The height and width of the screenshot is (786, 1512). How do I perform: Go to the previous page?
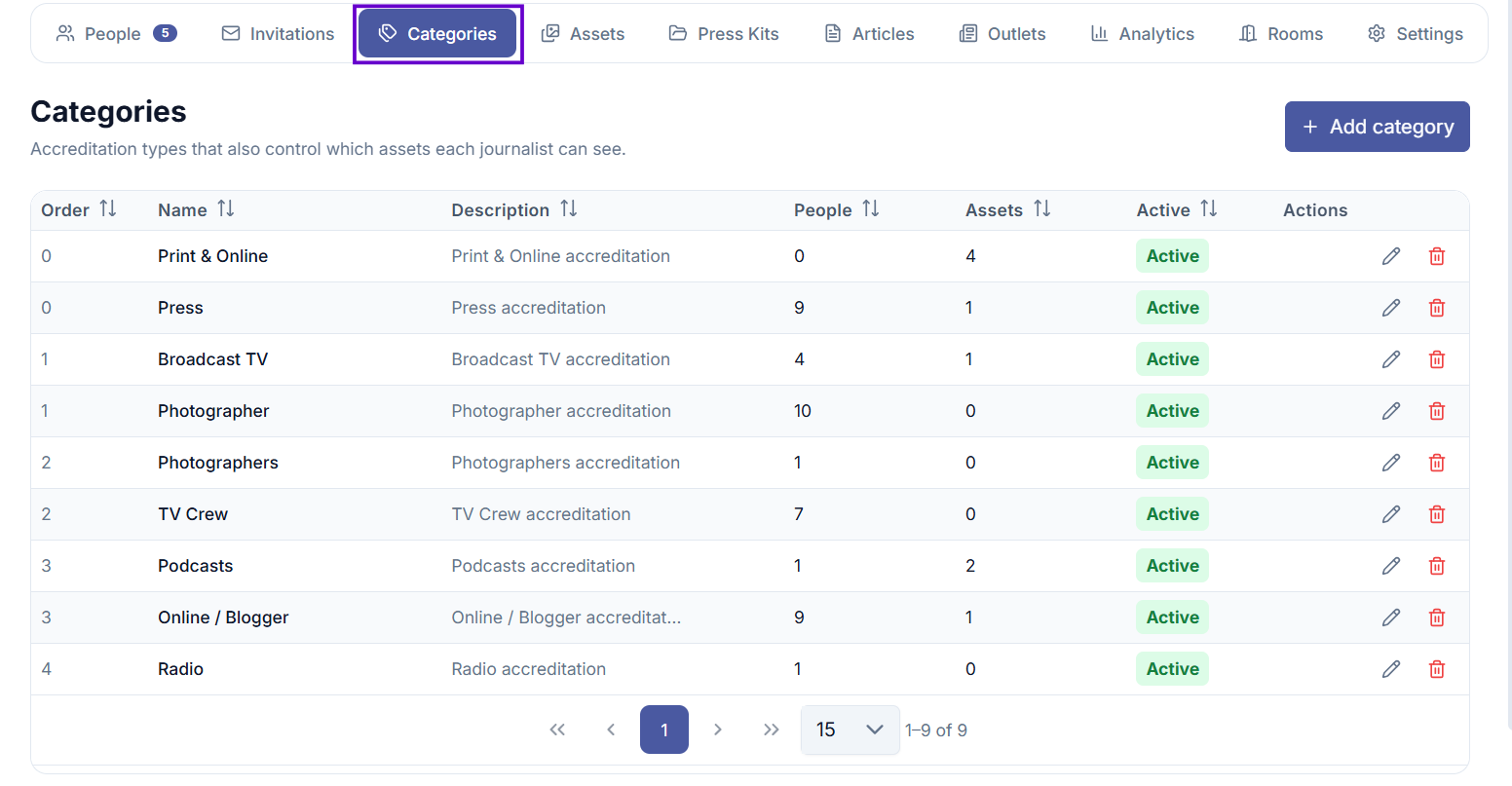coord(611,730)
